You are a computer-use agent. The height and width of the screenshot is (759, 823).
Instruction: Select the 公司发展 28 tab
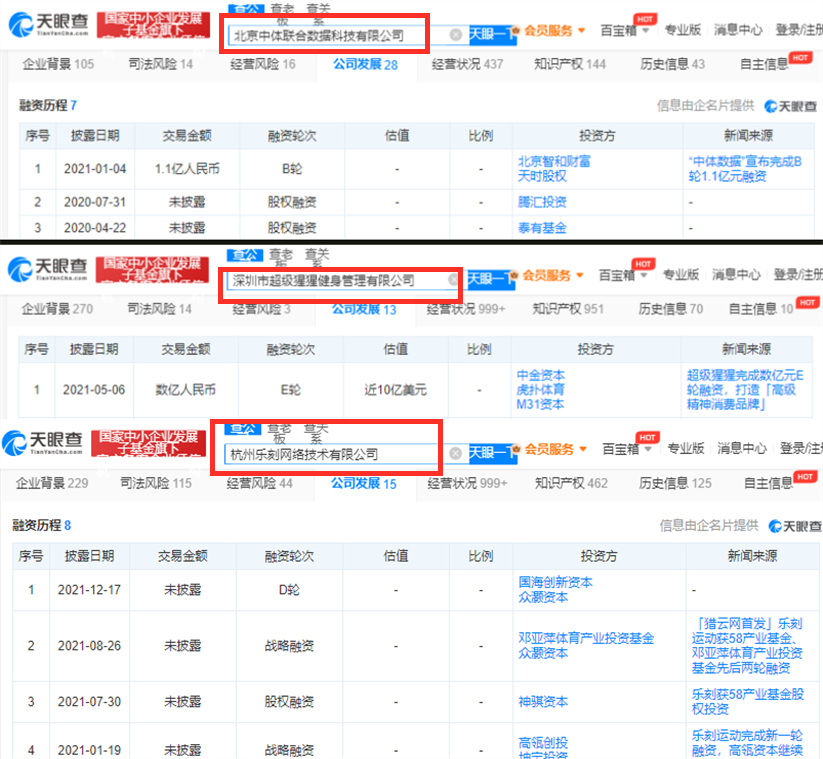coord(365,65)
